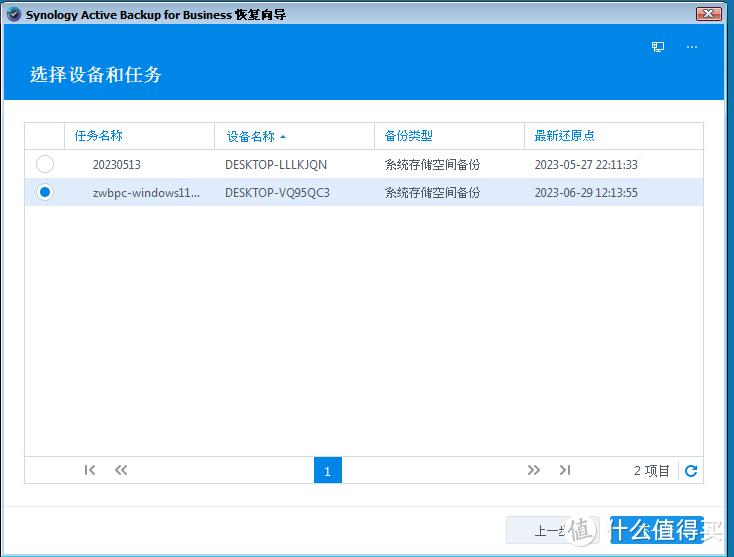Screen dimensions: 734x557
Task: Sort by 任务名称 column header
Action: click(x=139, y=136)
